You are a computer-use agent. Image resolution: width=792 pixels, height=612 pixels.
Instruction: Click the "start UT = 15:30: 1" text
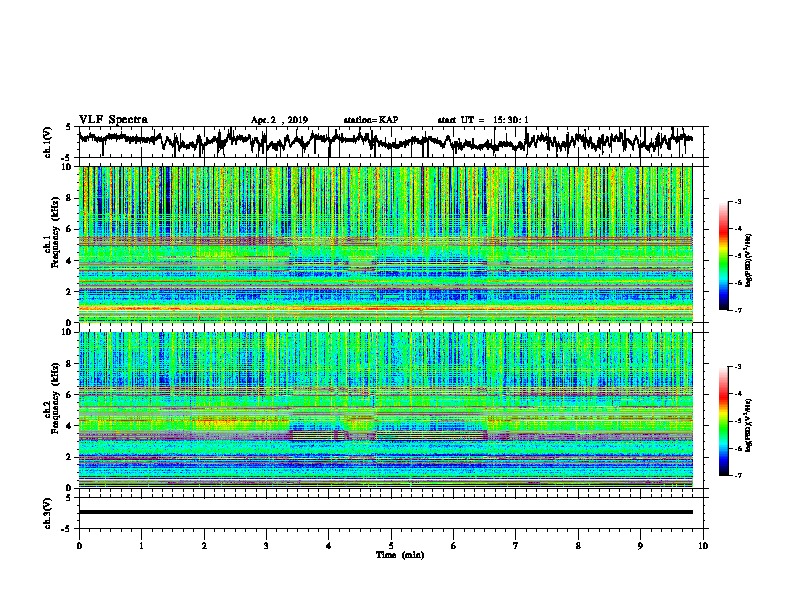483,120
